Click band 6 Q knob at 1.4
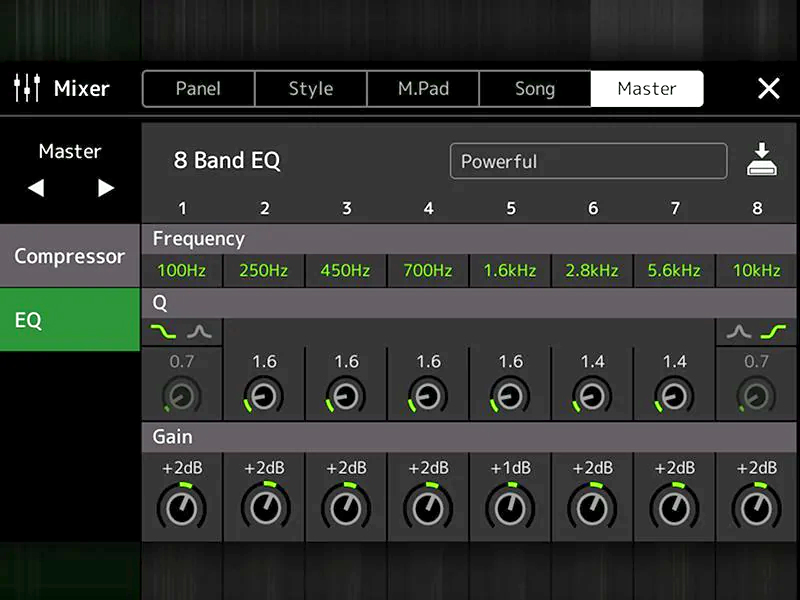This screenshot has height=600, width=800. click(x=592, y=395)
